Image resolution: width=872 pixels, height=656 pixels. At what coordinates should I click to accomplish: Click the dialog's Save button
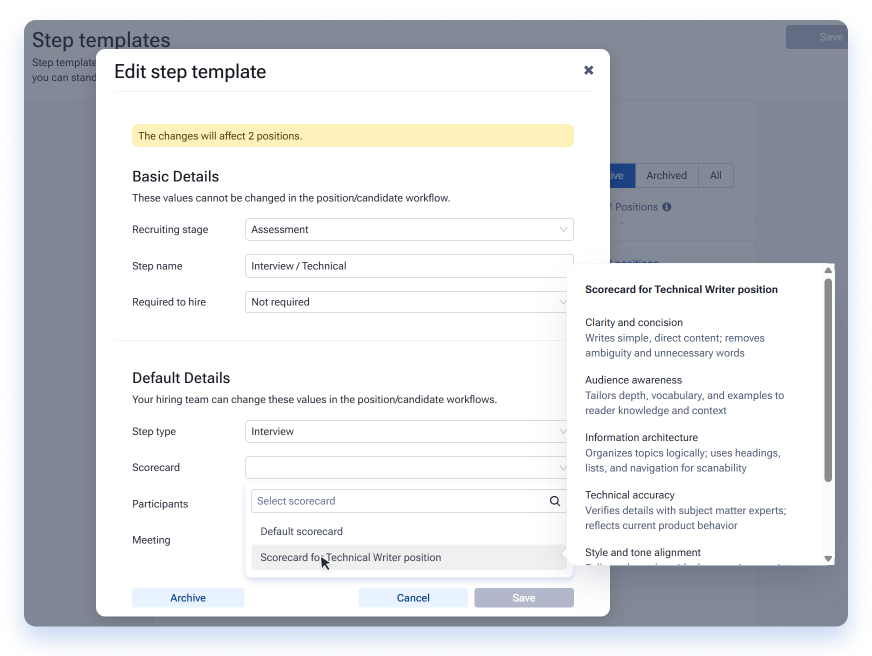tap(524, 598)
